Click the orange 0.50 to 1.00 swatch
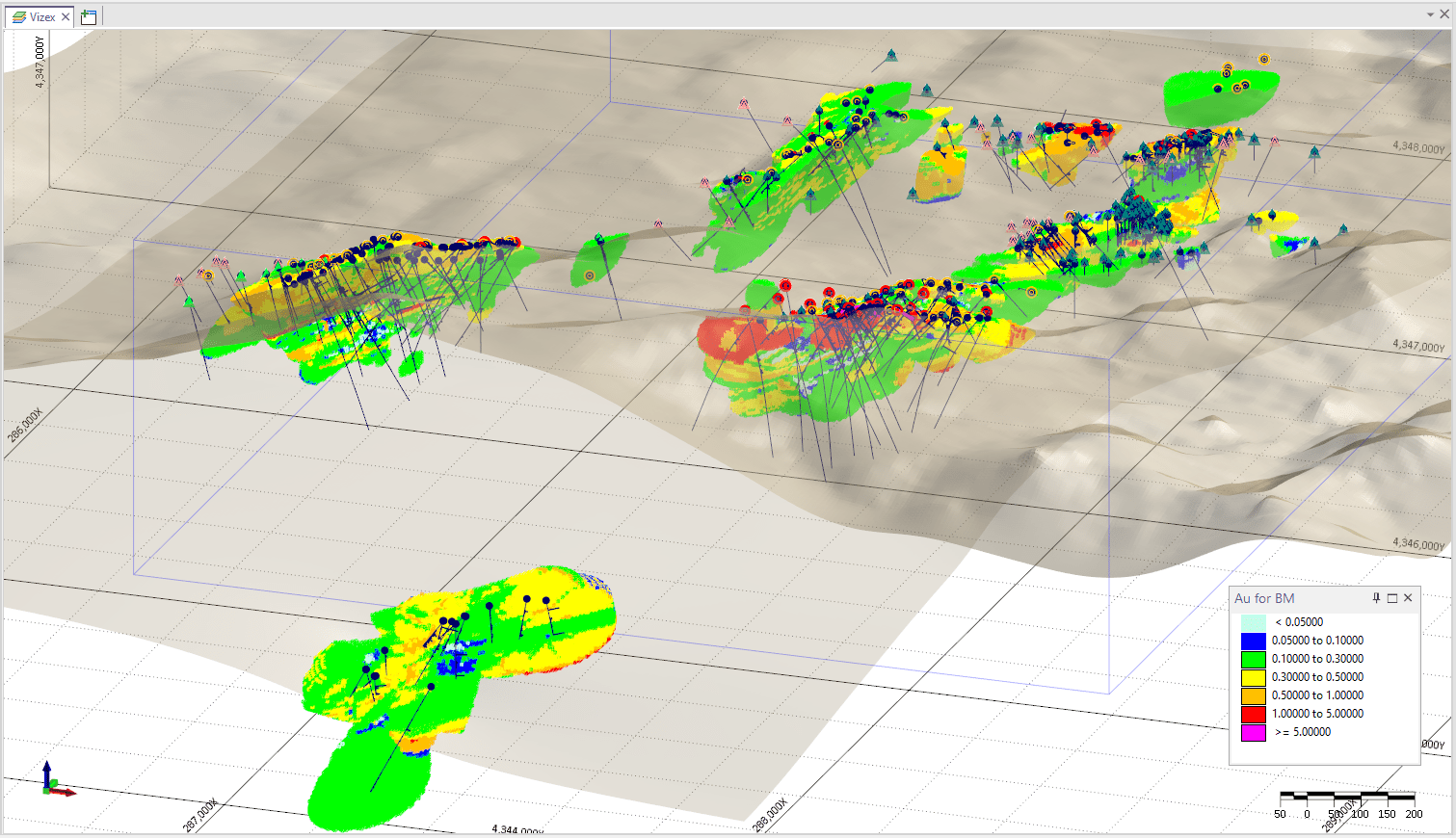Screen dimensions: 1456x838 [1253, 695]
